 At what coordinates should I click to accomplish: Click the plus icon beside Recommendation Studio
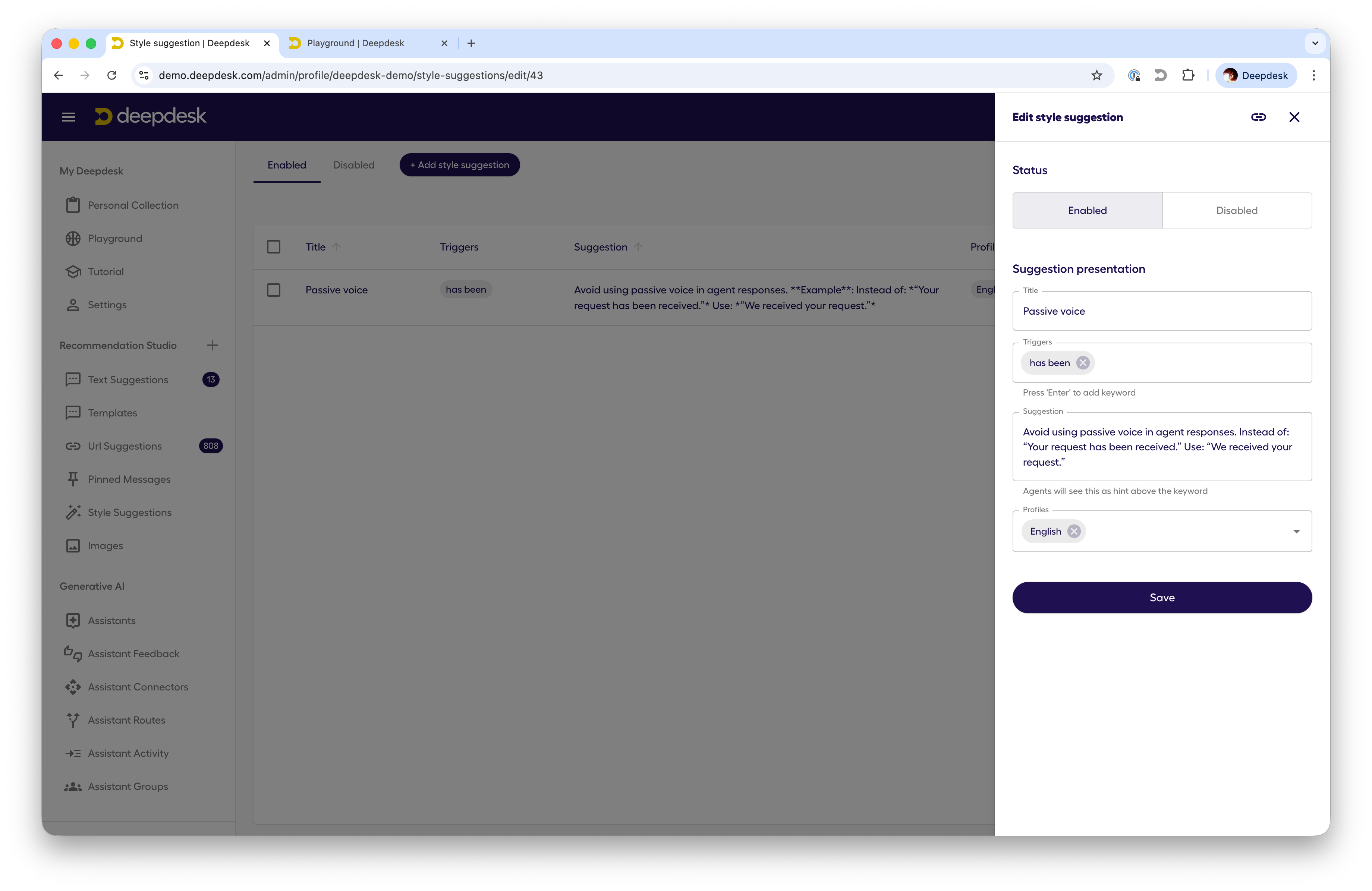(212, 345)
